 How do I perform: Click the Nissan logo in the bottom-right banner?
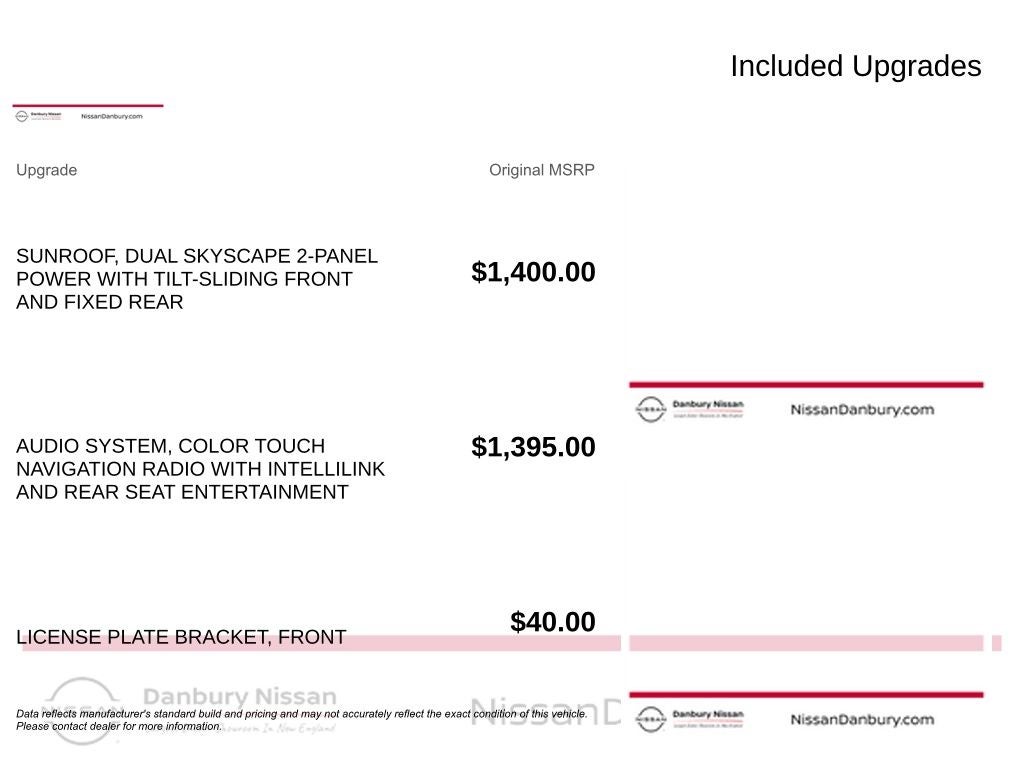pos(650,719)
